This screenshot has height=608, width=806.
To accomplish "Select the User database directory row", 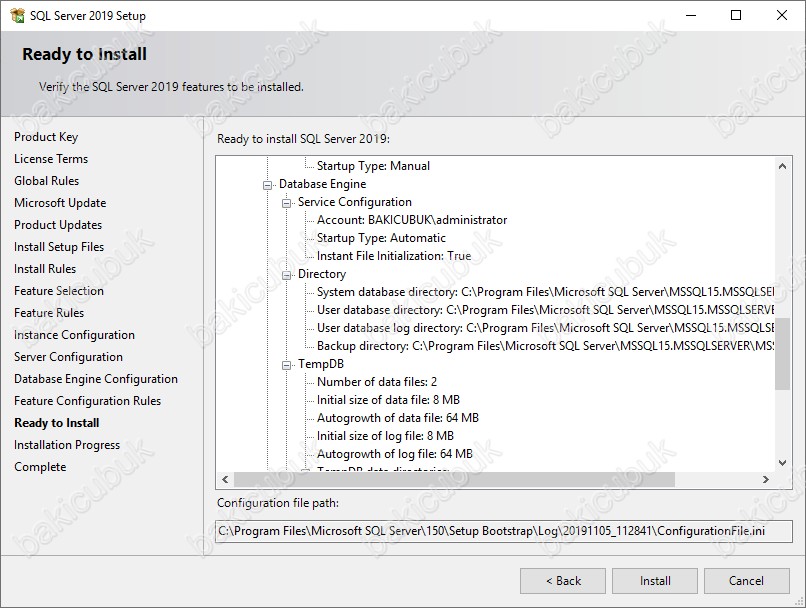I will coord(545,310).
